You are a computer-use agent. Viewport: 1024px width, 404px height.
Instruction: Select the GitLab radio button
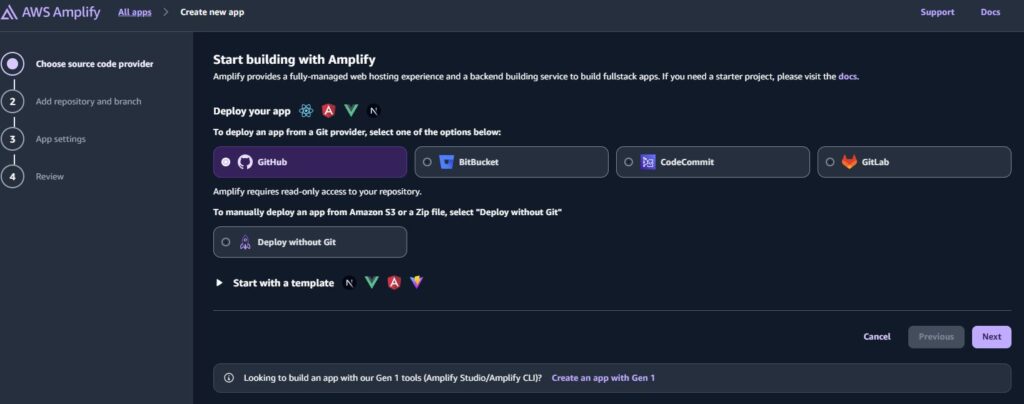pyautogui.click(x=830, y=162)
